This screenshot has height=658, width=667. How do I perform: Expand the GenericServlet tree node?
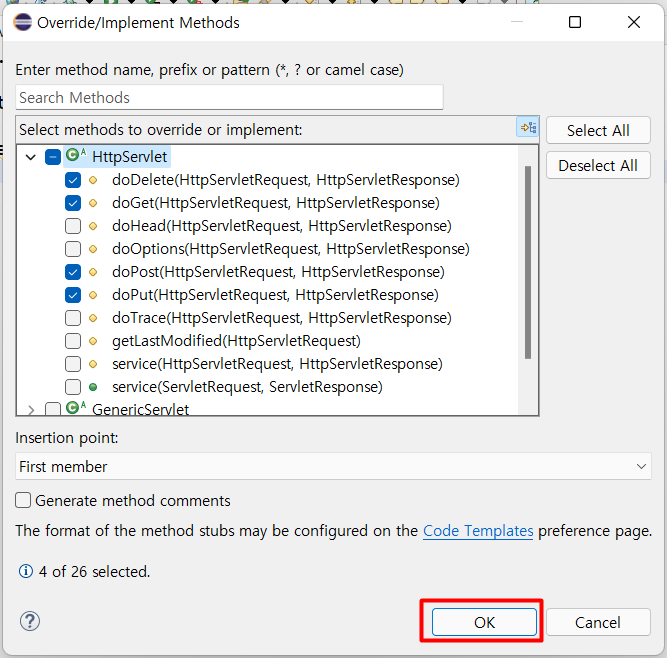coord(31,410)
